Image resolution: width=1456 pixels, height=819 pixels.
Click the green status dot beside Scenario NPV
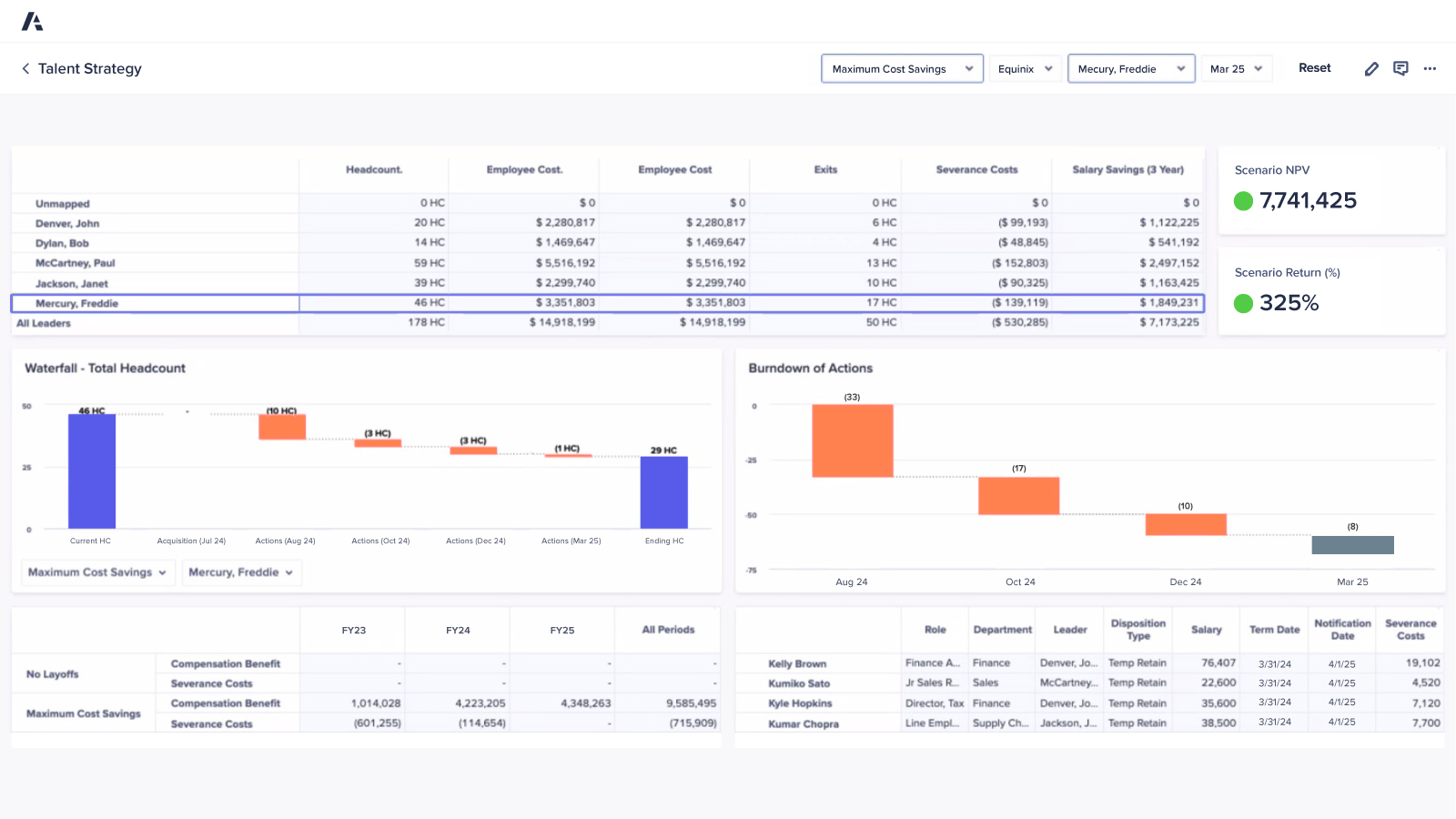pyautogui.click(x=1244, y=201)
